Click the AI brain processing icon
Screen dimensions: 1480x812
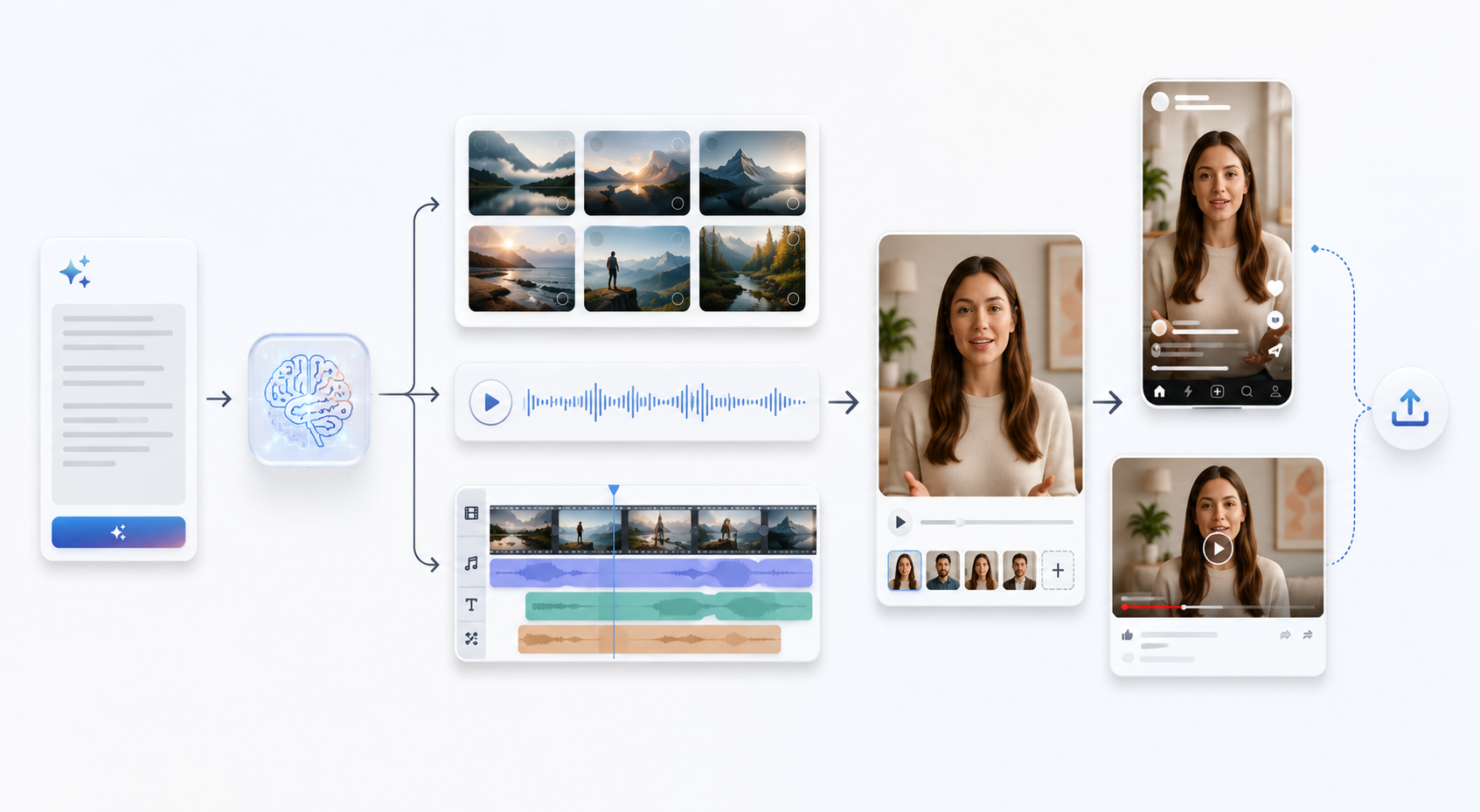pyautogui.click(x=309, y=399)
